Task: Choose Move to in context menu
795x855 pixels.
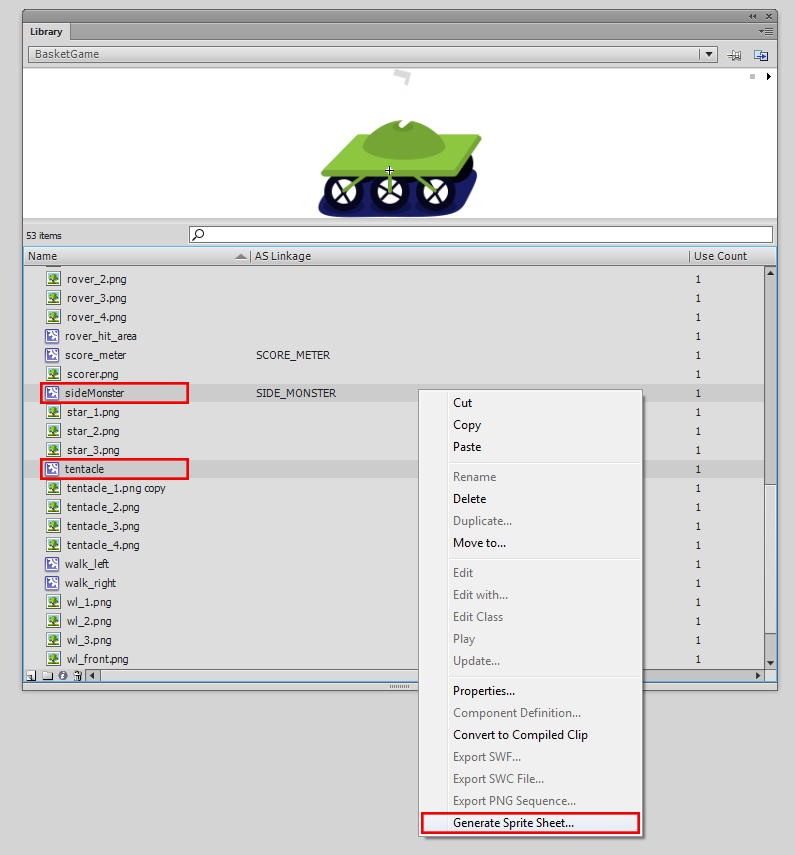Action: 479,543
